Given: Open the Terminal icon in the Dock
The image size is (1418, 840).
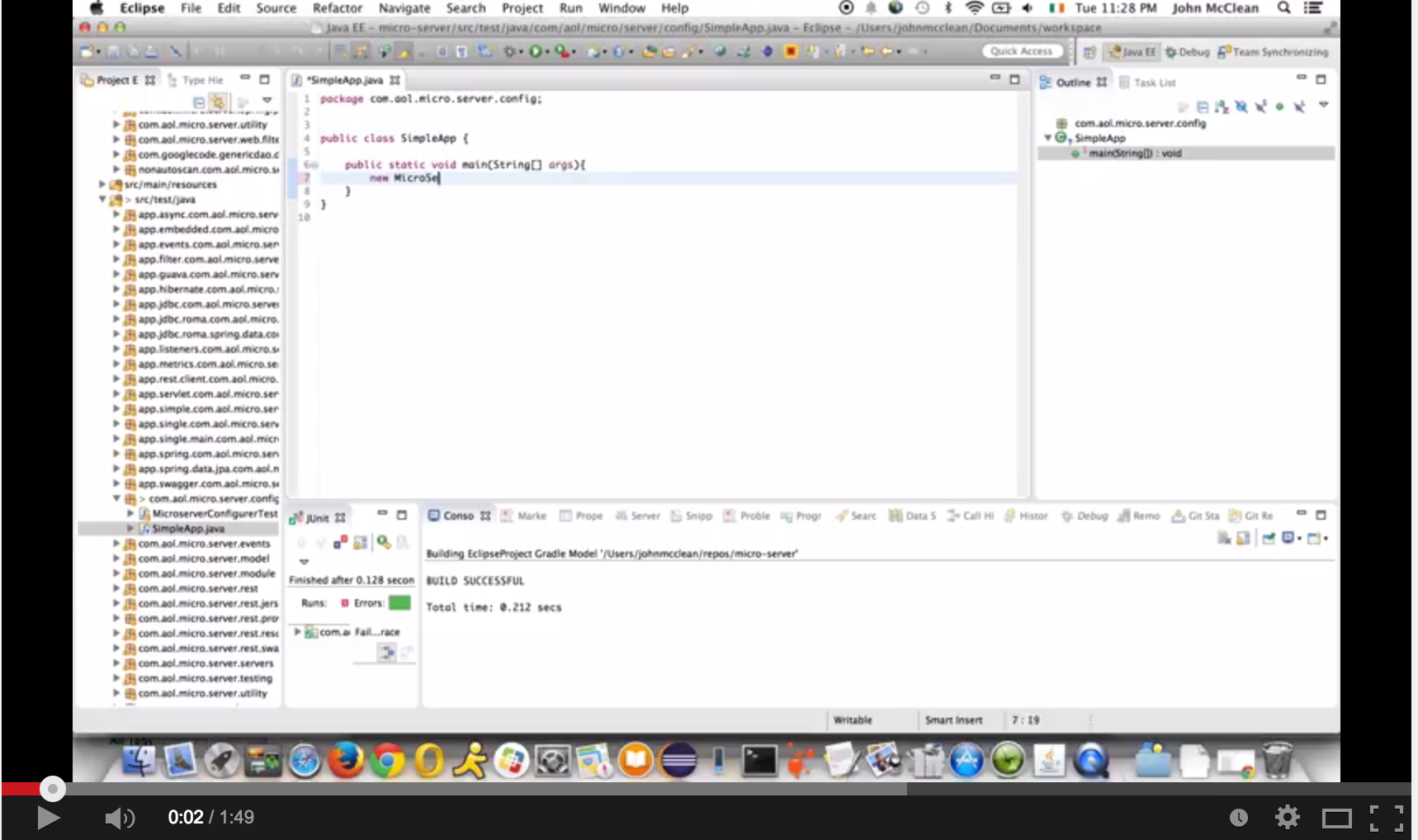Looking at the screenshot, I should point(759,760).
